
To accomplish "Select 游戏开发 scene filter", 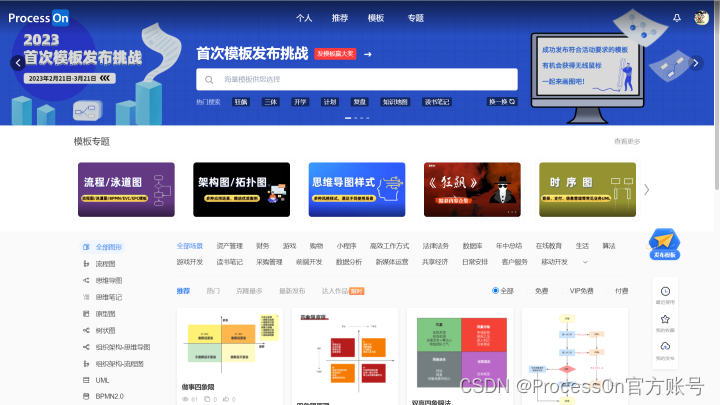I will click(190, 262).
